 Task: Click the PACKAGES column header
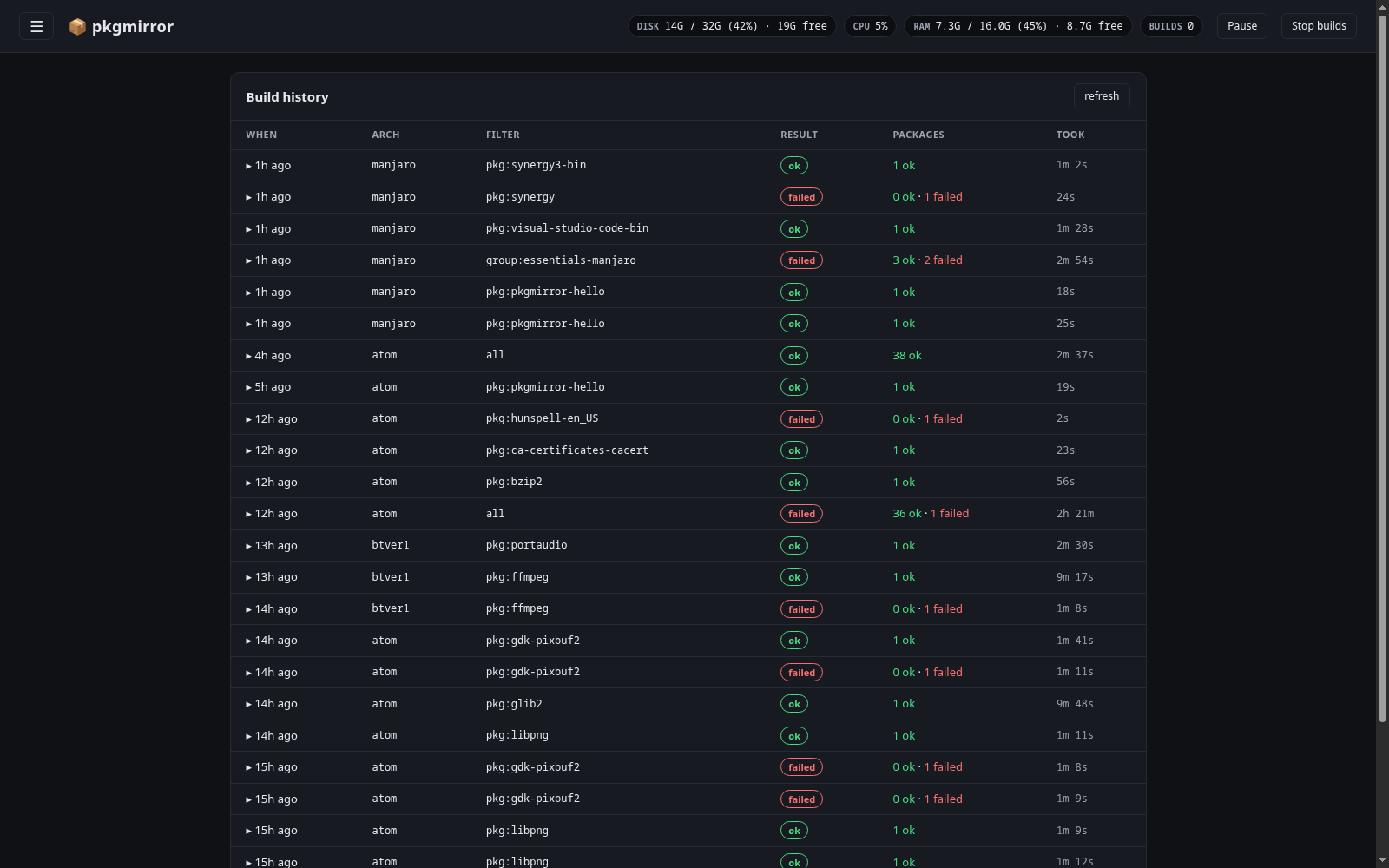point(918,135)
